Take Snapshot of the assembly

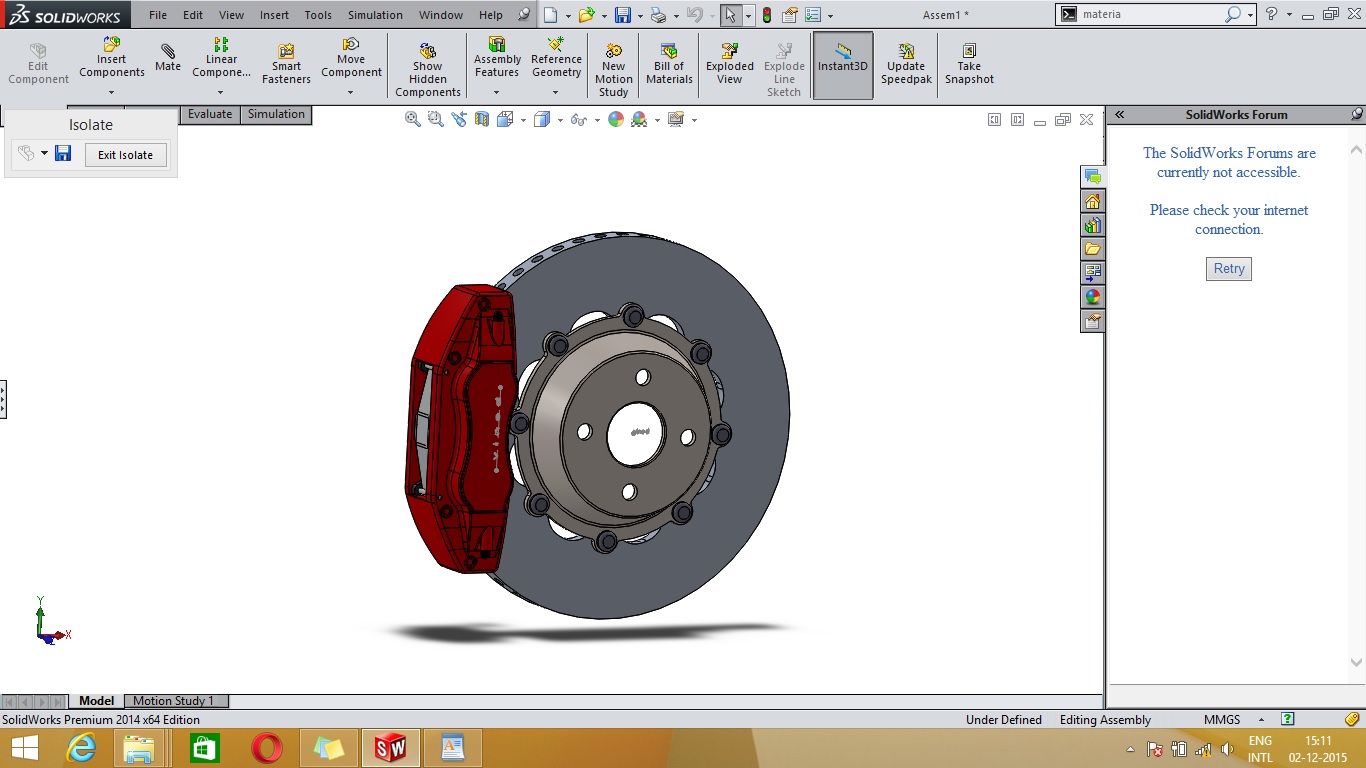click(969, 65)
